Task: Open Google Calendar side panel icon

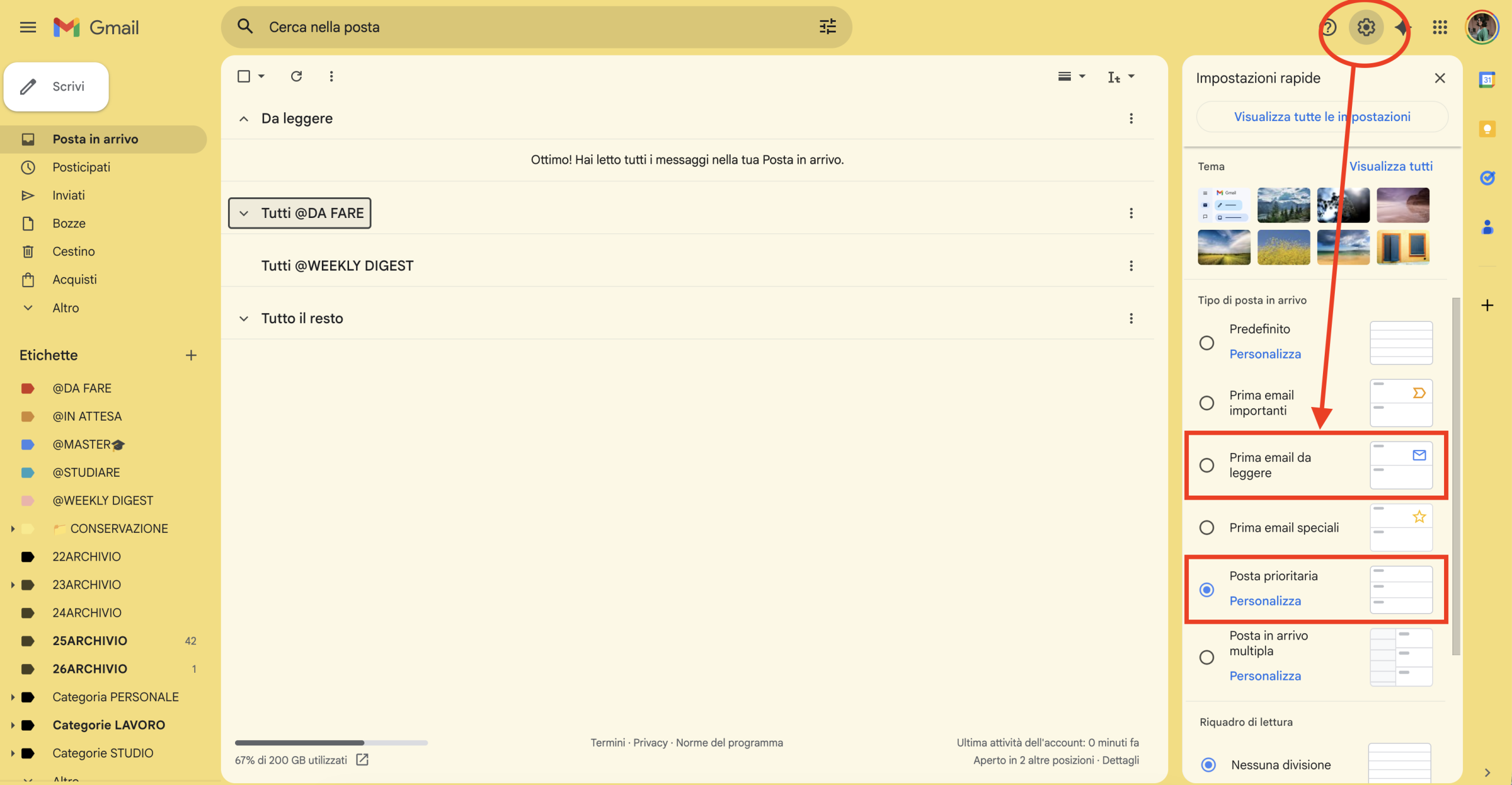Action: click(1487, 79)
